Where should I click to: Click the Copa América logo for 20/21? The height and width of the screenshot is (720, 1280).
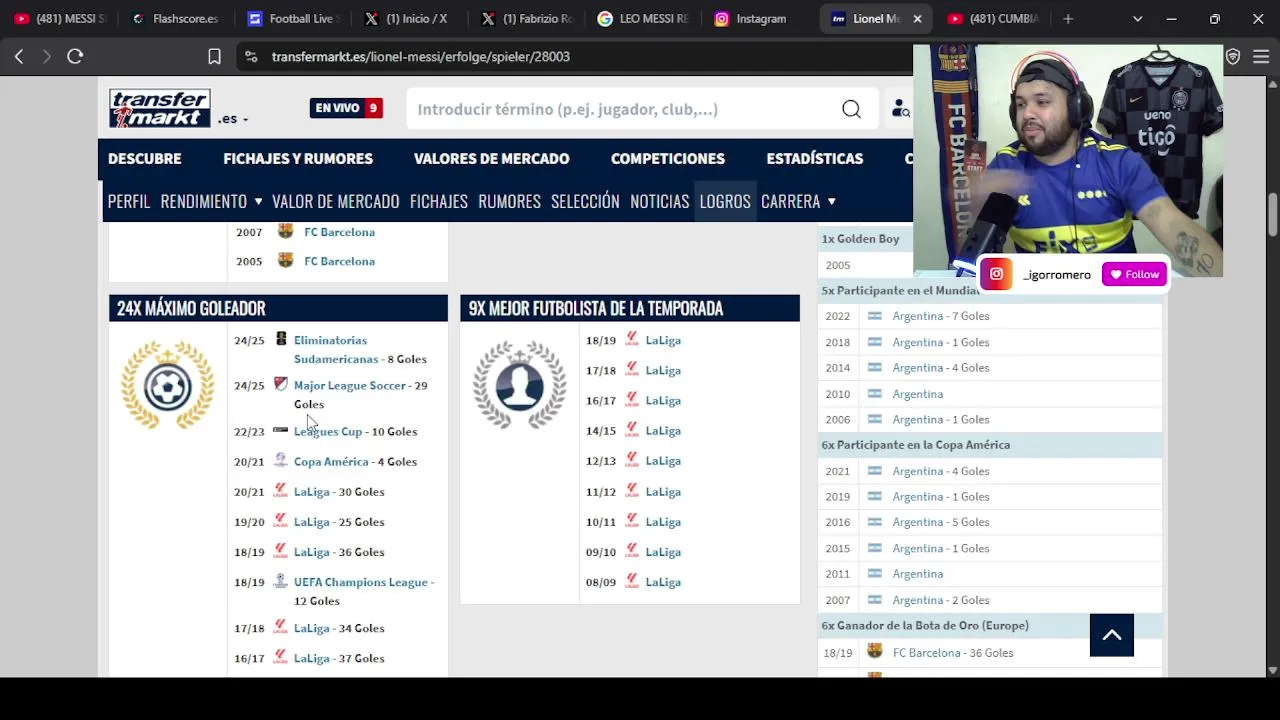coord(281,461)
